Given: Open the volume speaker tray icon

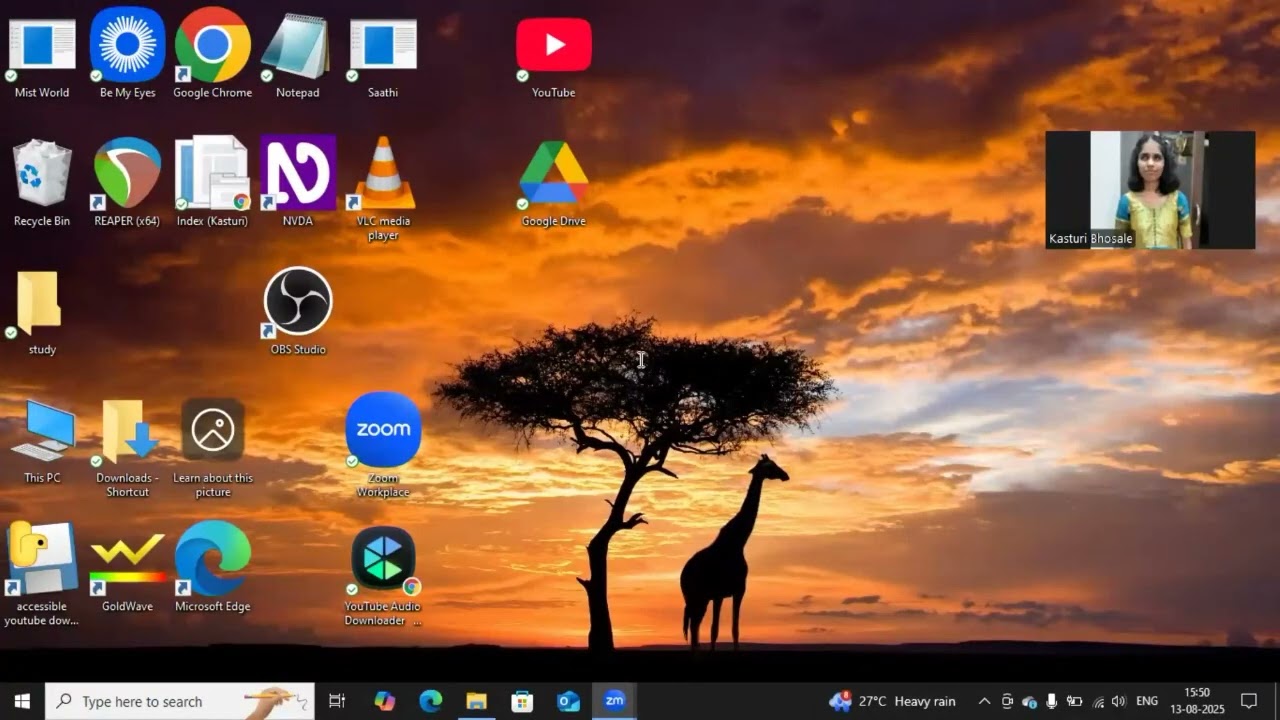Looking at the screenshot, I should pos(1118,701).
